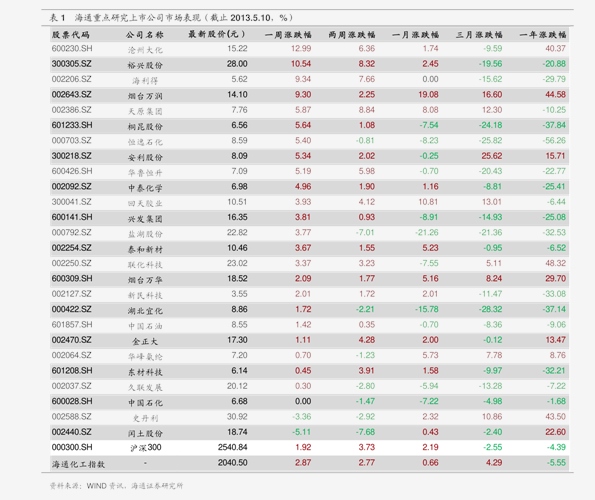Click the 沪深300 index name
The width and height of the screenshot is (595, 500).
tap(146, 448)
